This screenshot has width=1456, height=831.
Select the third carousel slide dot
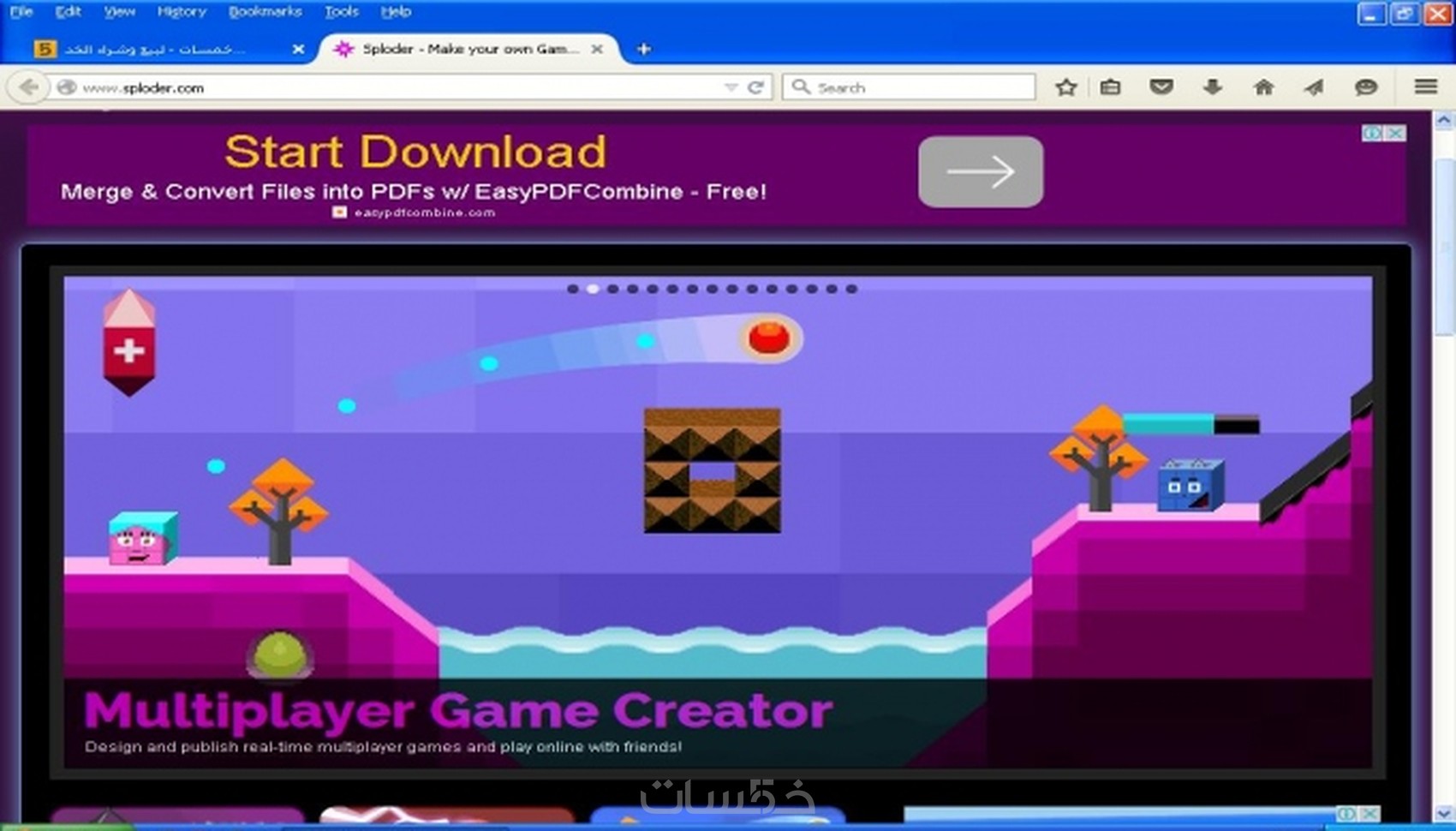pyautogui.click(x=612, y=289)
